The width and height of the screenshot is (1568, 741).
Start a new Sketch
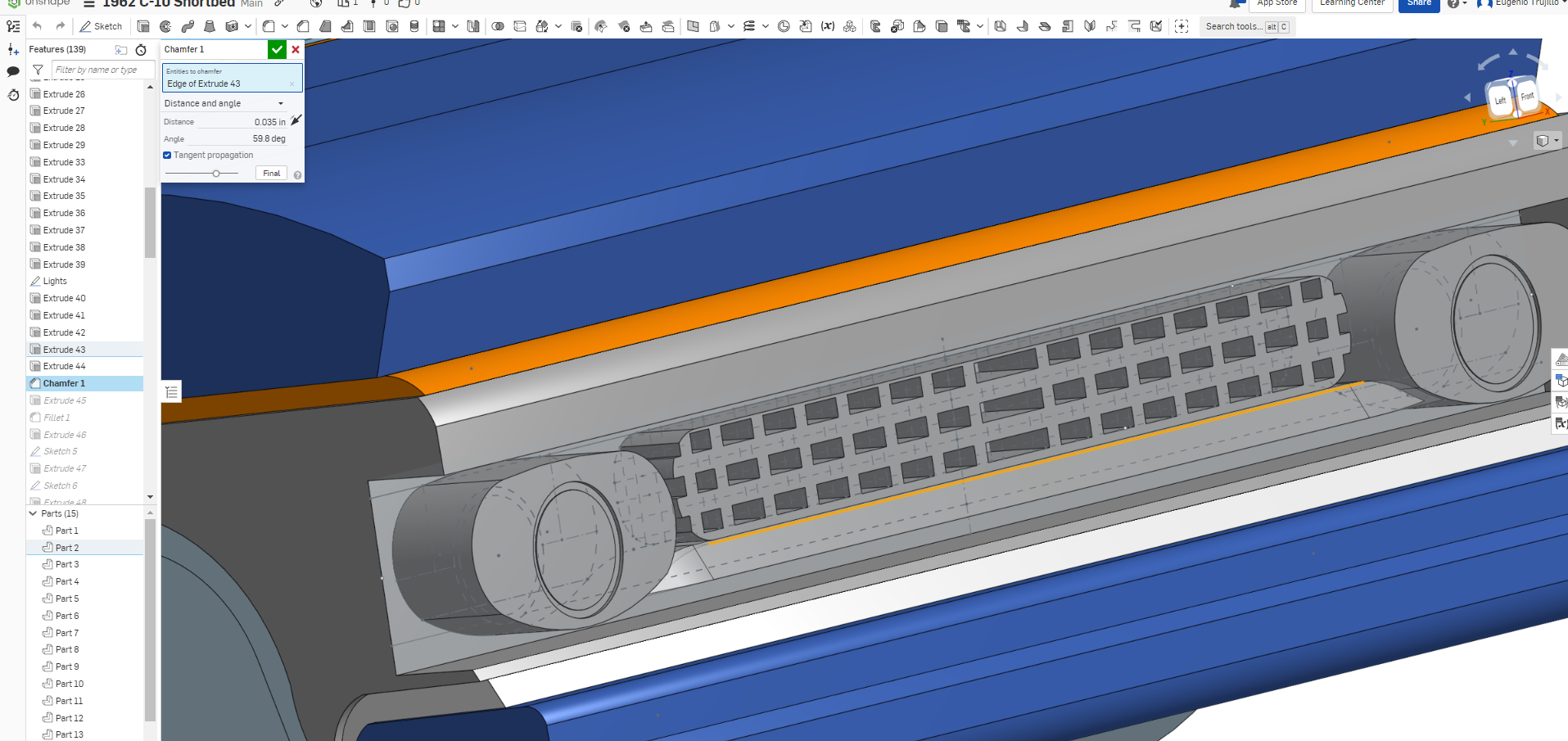coord(101,25)
